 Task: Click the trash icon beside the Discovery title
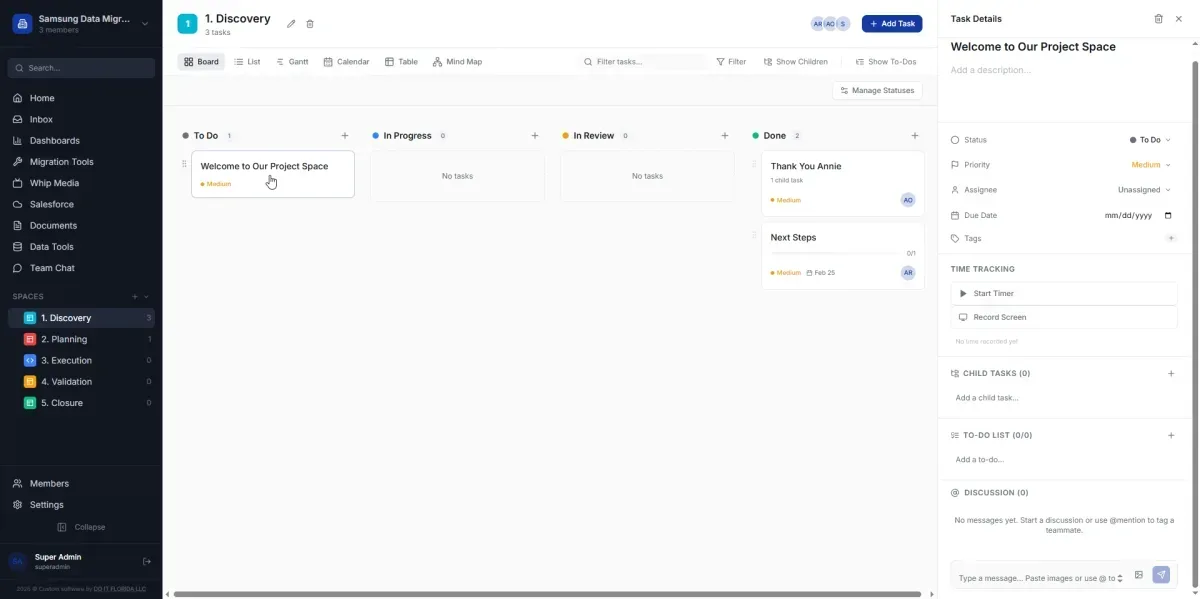[x=310, y=24]
